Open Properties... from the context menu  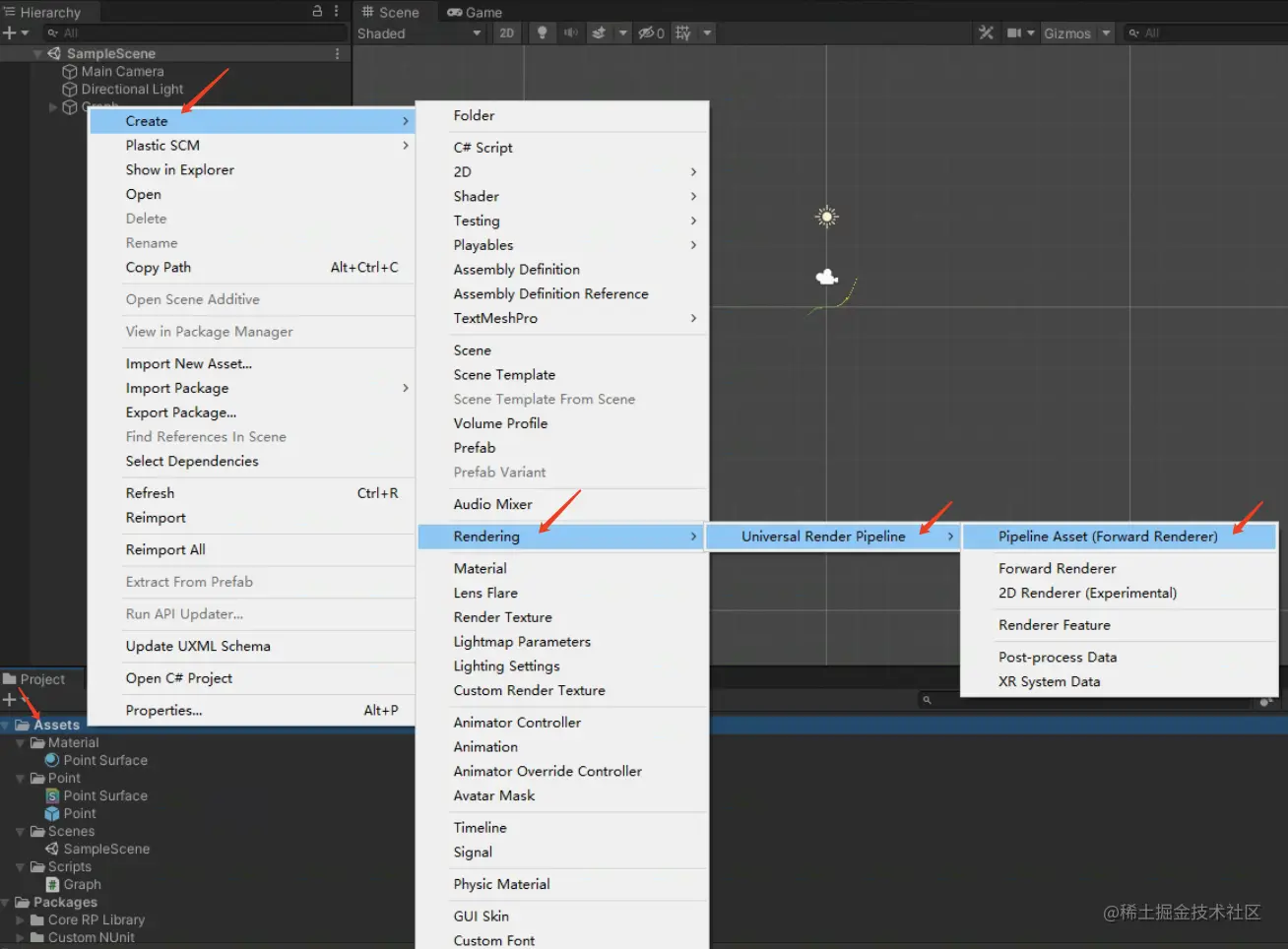252,711
